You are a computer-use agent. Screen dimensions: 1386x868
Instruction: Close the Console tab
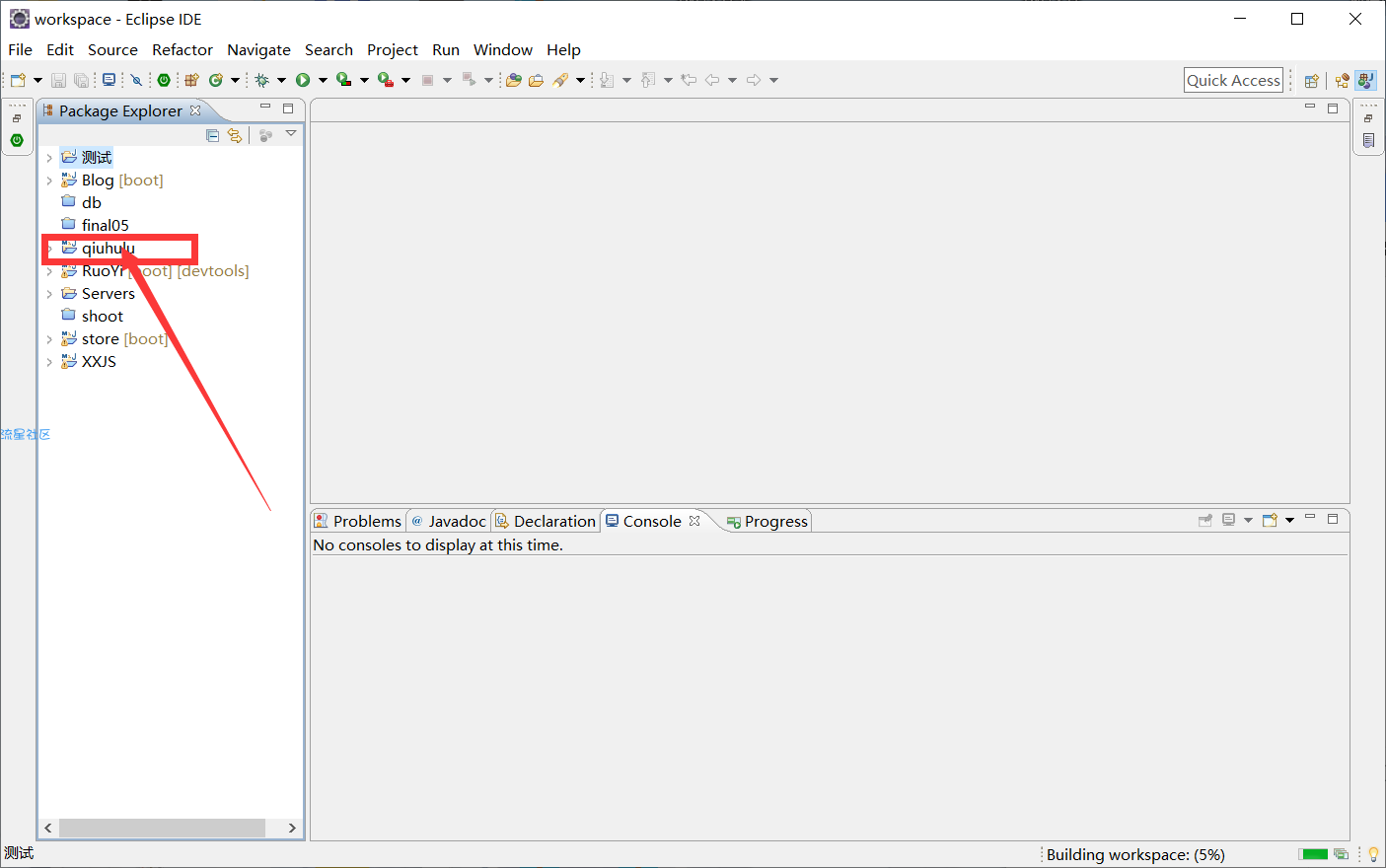694,521
